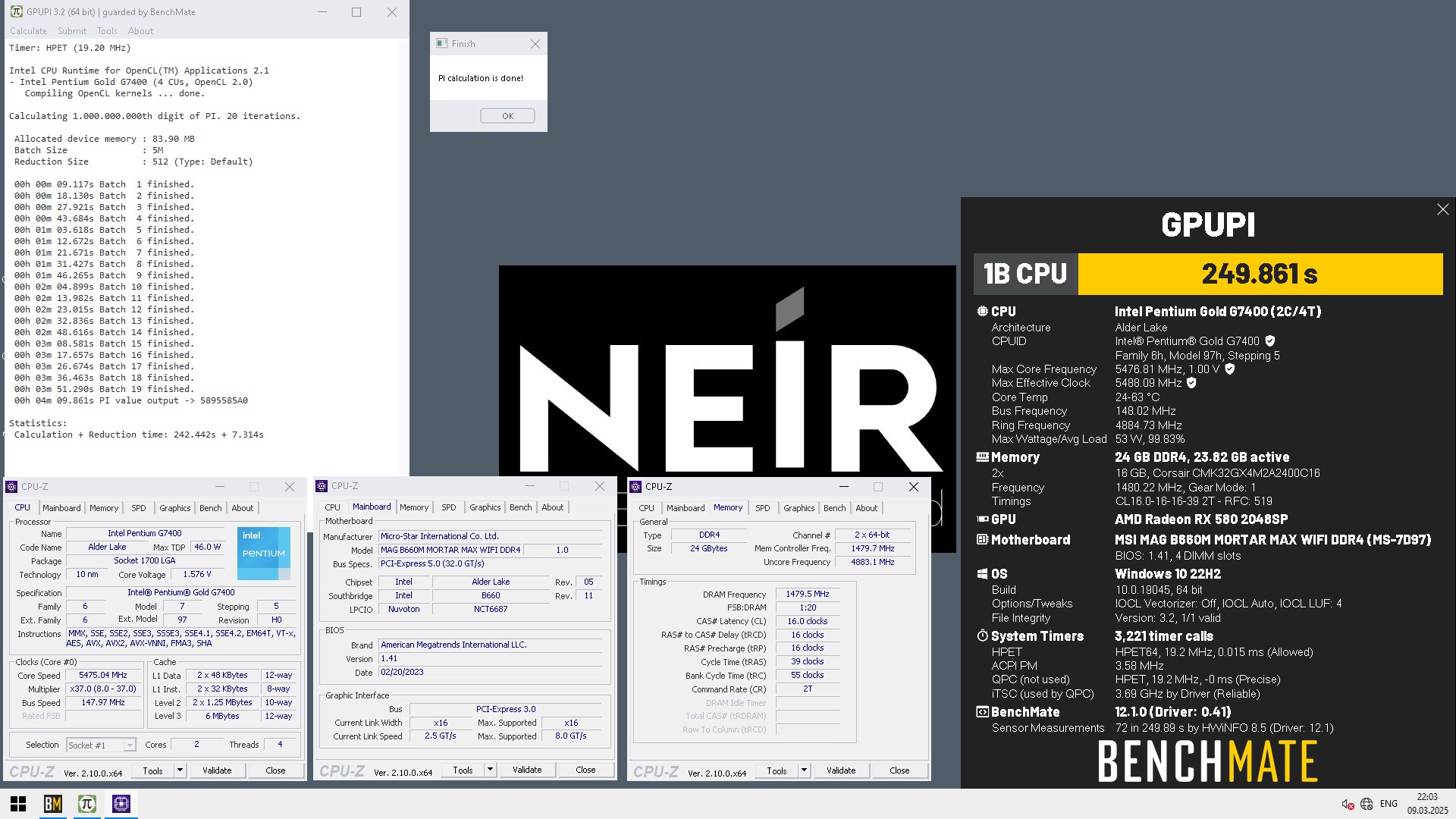Open About tab in Memory CPU-Z window
Image resolution: width=1456 pixels, height=819 pixels.
point(867,508)
